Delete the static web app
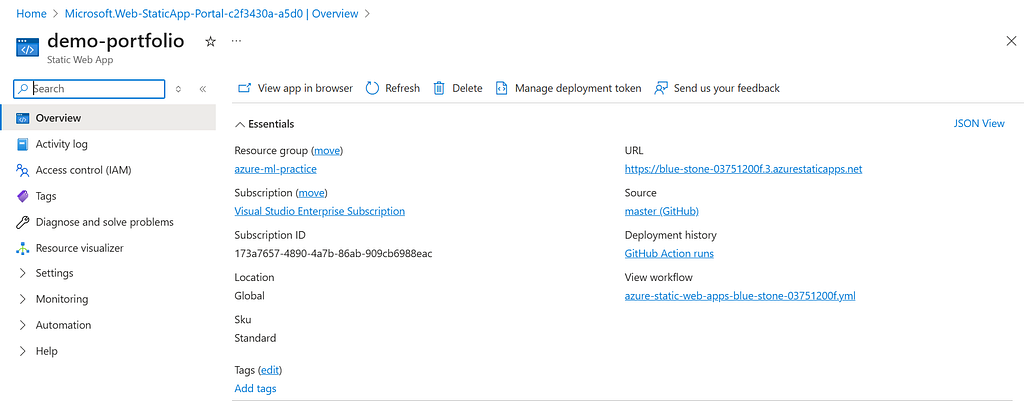The width and height of the screenshot is (1024, 401). click(458, 88)
